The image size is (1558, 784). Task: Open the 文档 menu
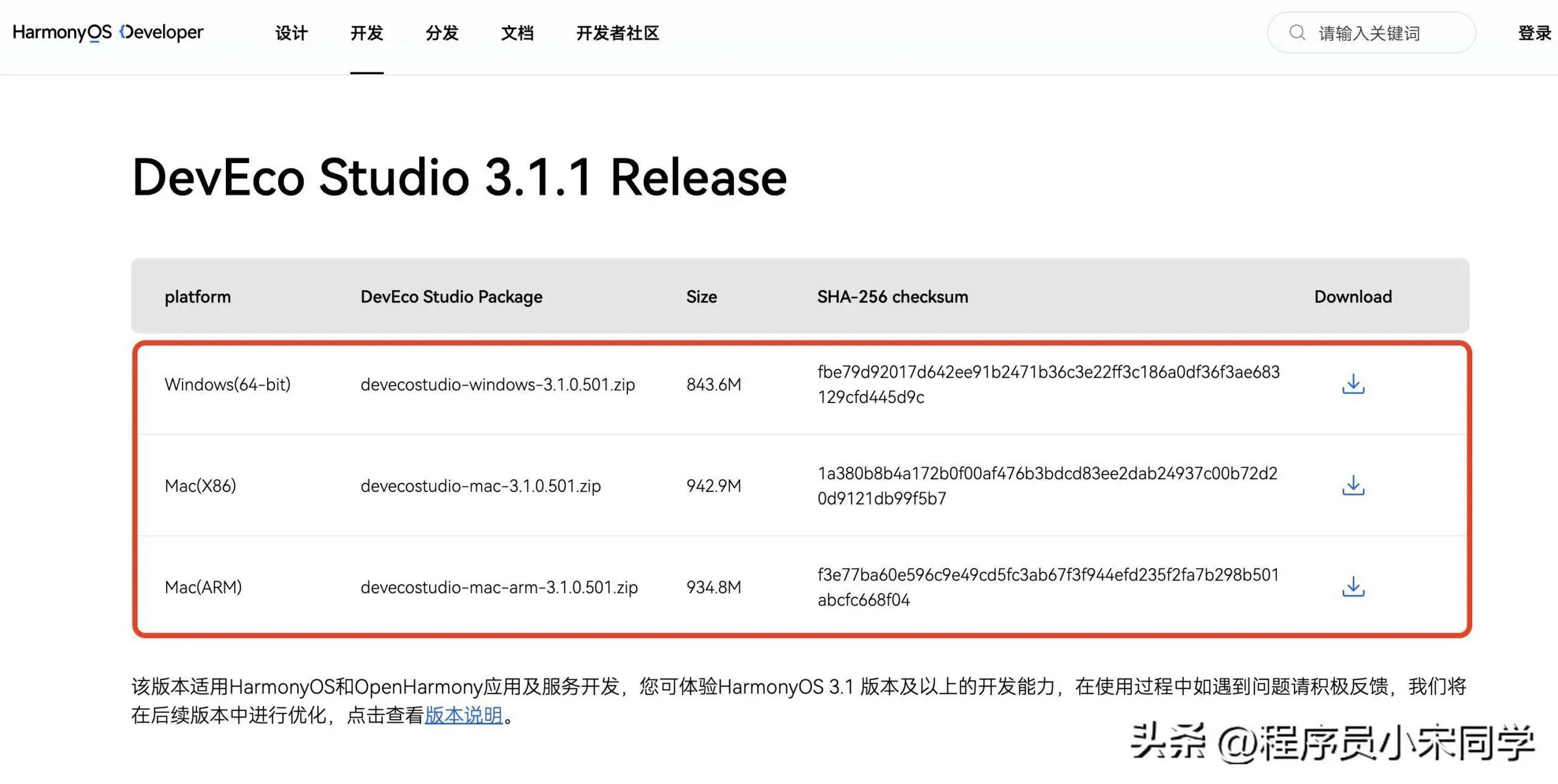click(x=517, y=33)
